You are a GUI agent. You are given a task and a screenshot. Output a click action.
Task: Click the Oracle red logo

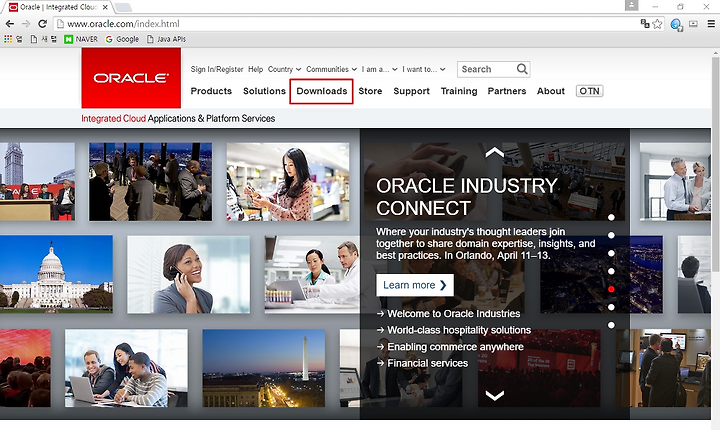coord(131,78)
